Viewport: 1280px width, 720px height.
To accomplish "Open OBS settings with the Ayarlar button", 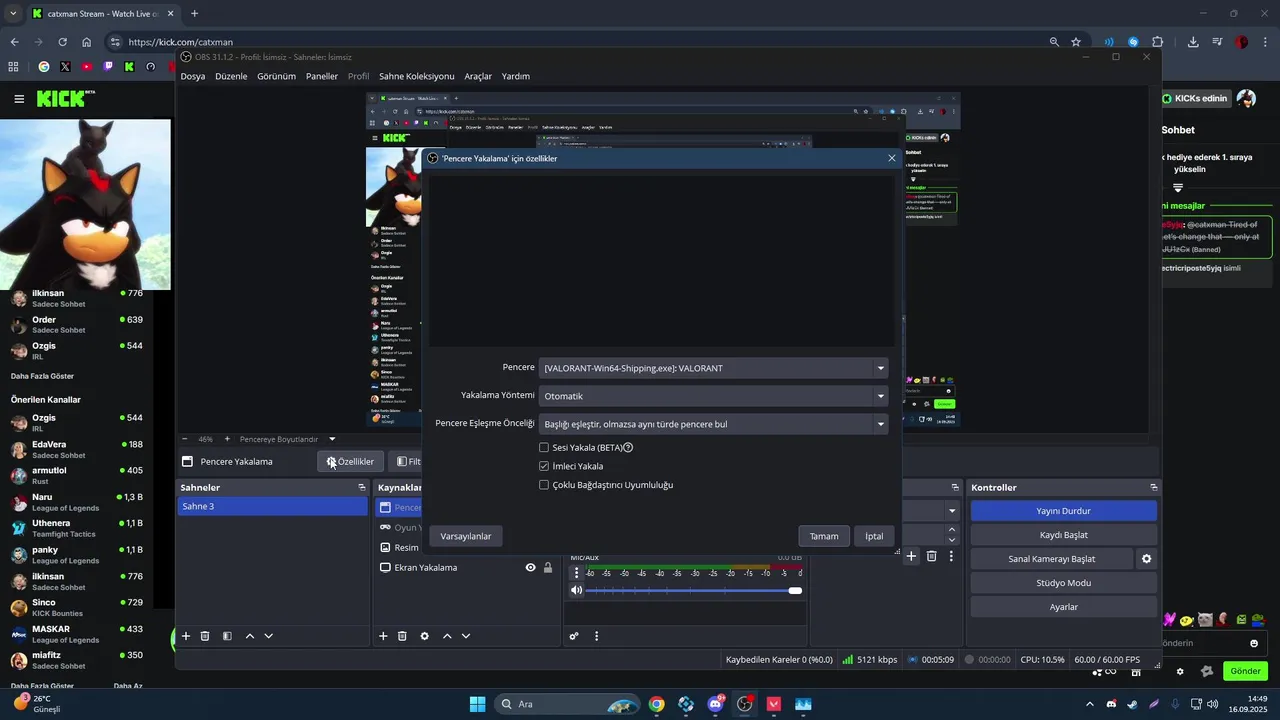I will click(1063, 607).
